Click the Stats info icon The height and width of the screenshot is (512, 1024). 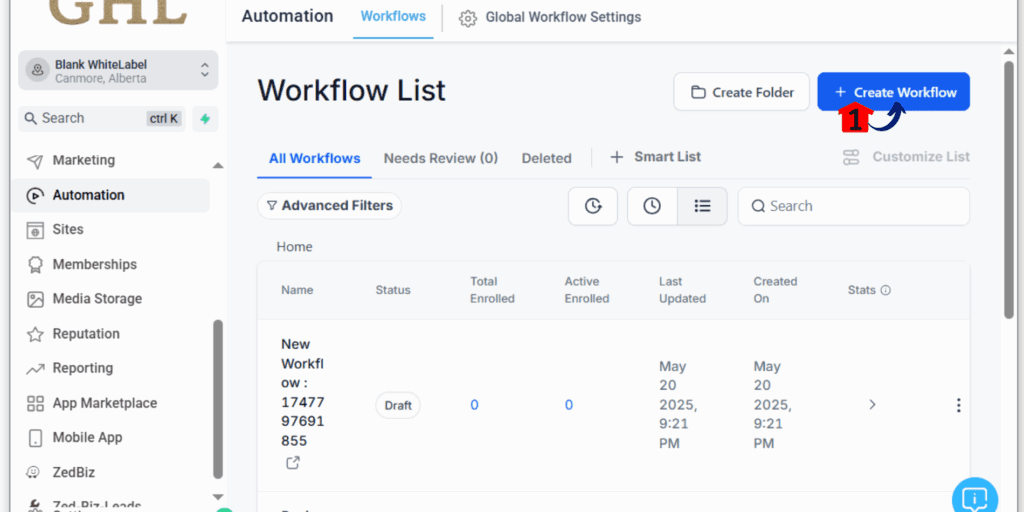click(886, 290)
